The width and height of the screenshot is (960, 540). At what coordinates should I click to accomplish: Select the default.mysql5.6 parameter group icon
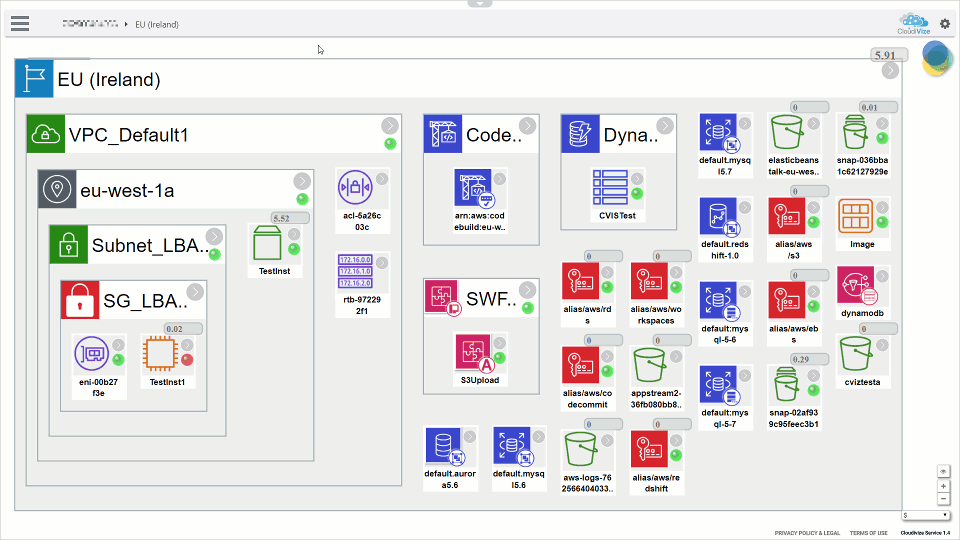click(512, 446)
